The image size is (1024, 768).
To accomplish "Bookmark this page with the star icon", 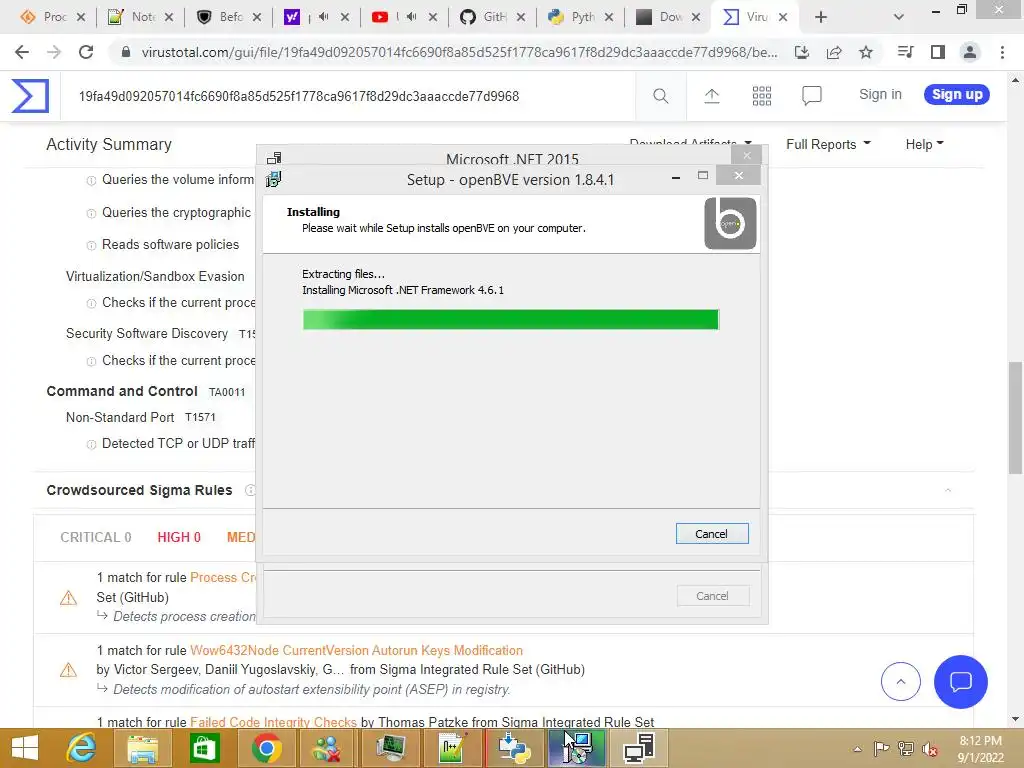I will [x=866, y=52].
